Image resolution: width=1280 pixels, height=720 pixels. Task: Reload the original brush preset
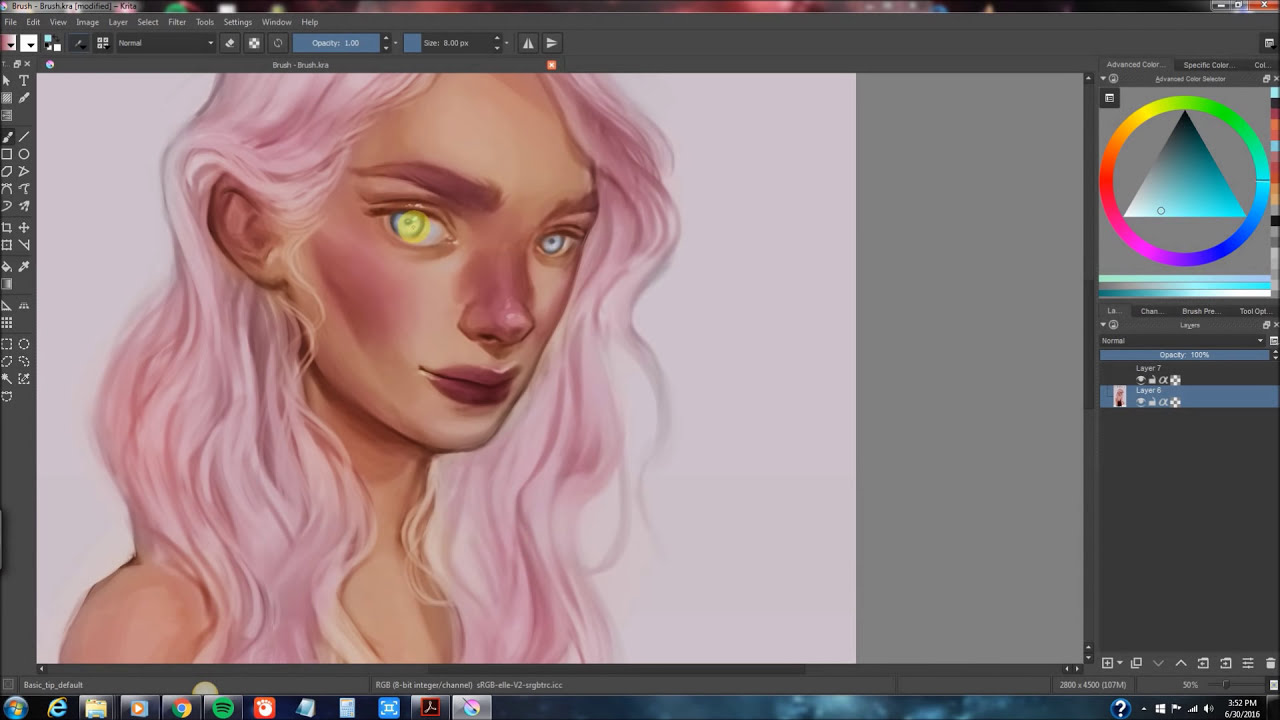click(x=278, y=43)
